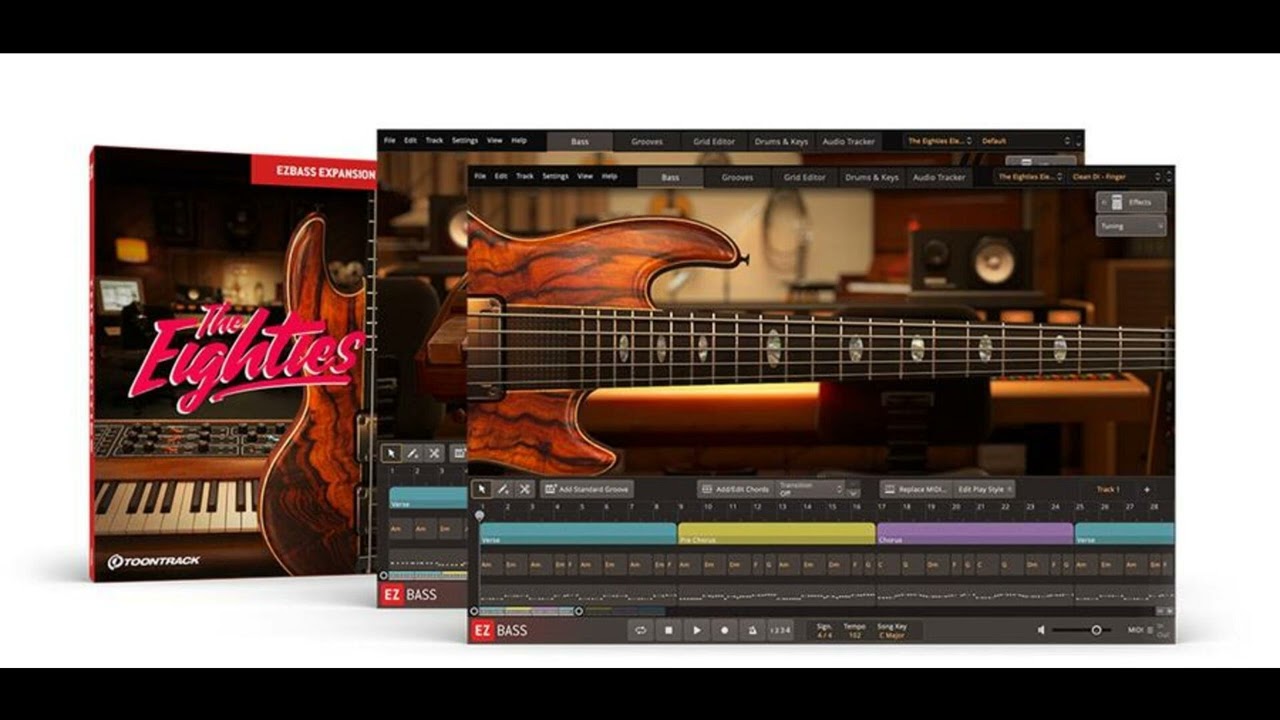Switch to the Grooves tab in back window
This screenshot has height=720, width=1280.
tap(647, 141)
